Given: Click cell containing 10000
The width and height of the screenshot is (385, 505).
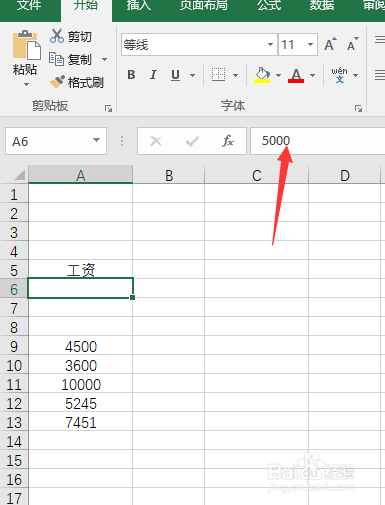Looking at the screenshot, I should [80, 384].
